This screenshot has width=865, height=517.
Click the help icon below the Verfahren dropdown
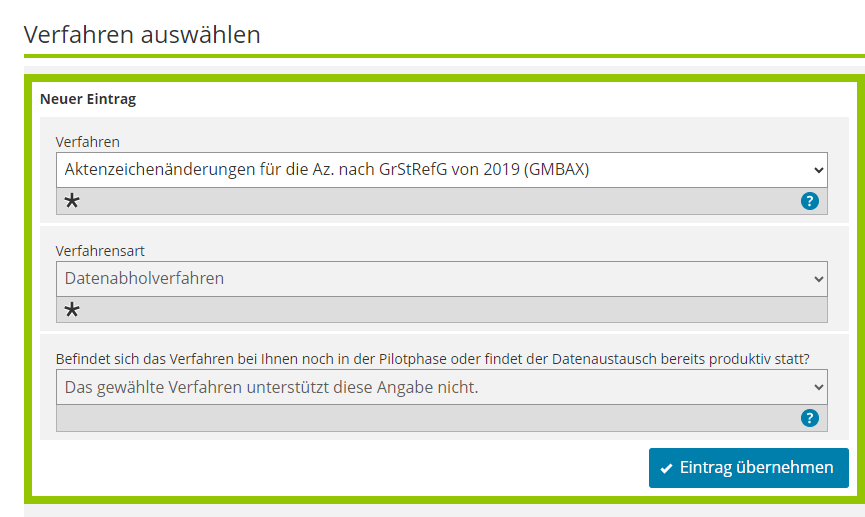coord(810,201)
